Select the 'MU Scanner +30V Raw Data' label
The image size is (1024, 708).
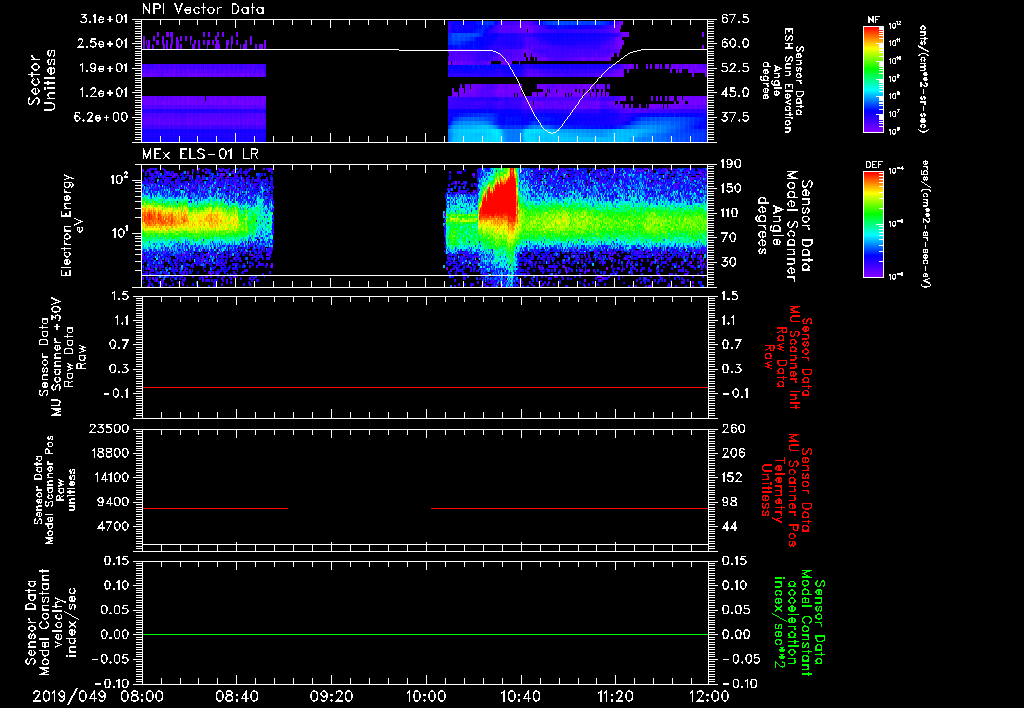[x=62, y=357]
